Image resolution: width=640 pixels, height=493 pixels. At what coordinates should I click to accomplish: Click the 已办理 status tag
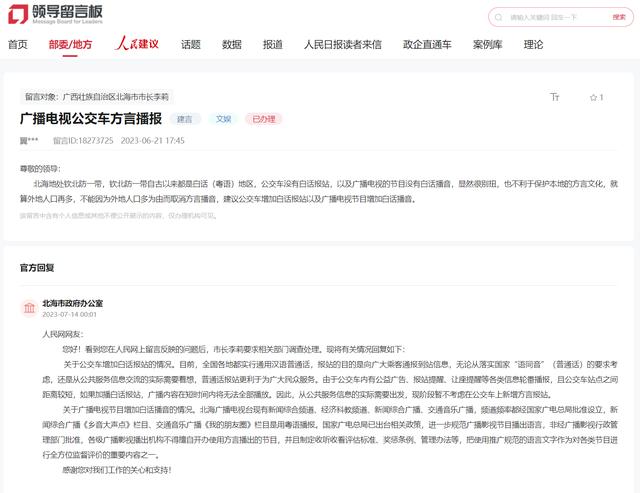pos(264,119)
